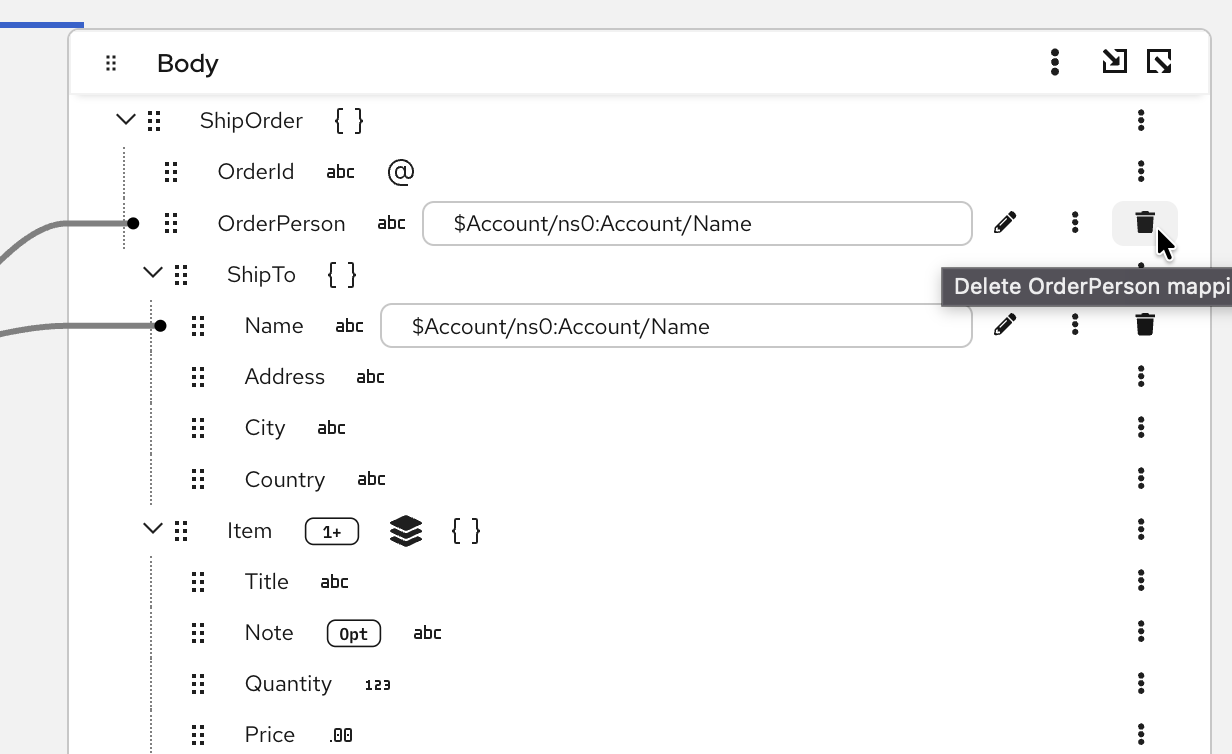Grab the Body panel drag handle
1232x754 pixels.
(111, 63)
